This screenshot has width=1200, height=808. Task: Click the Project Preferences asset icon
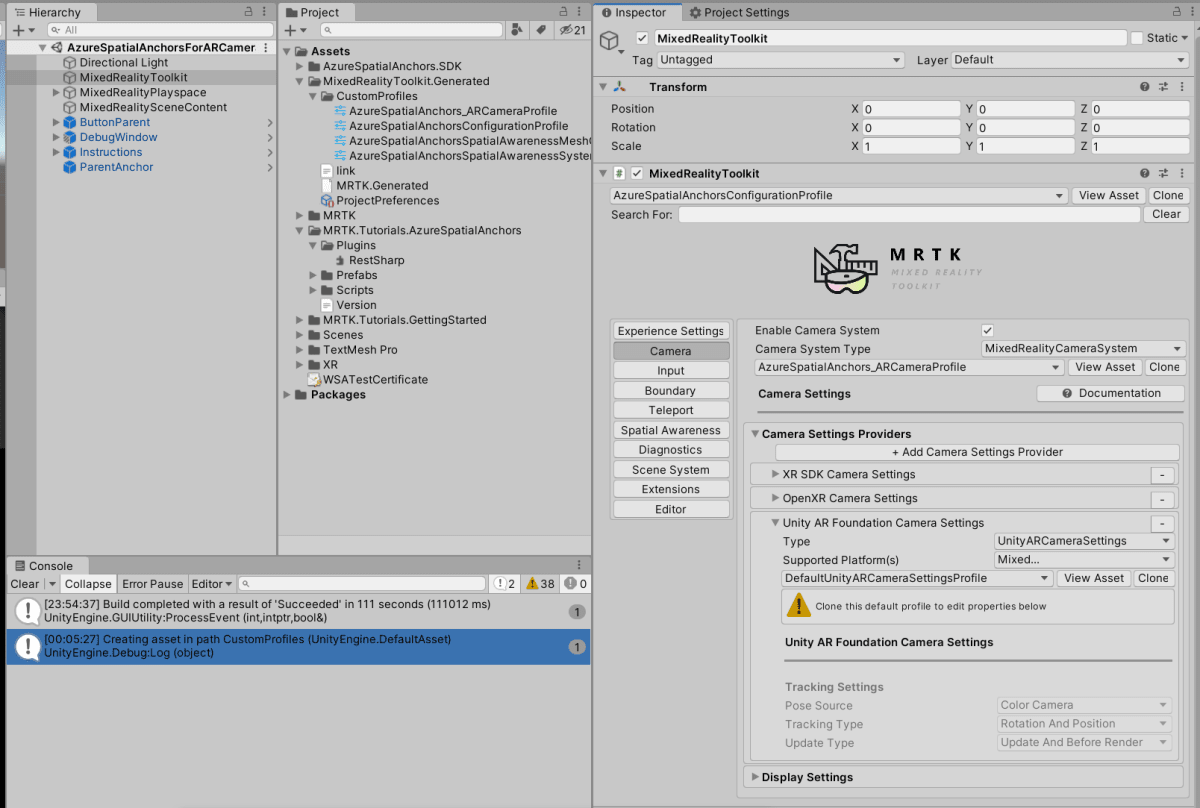click(327, 200)
